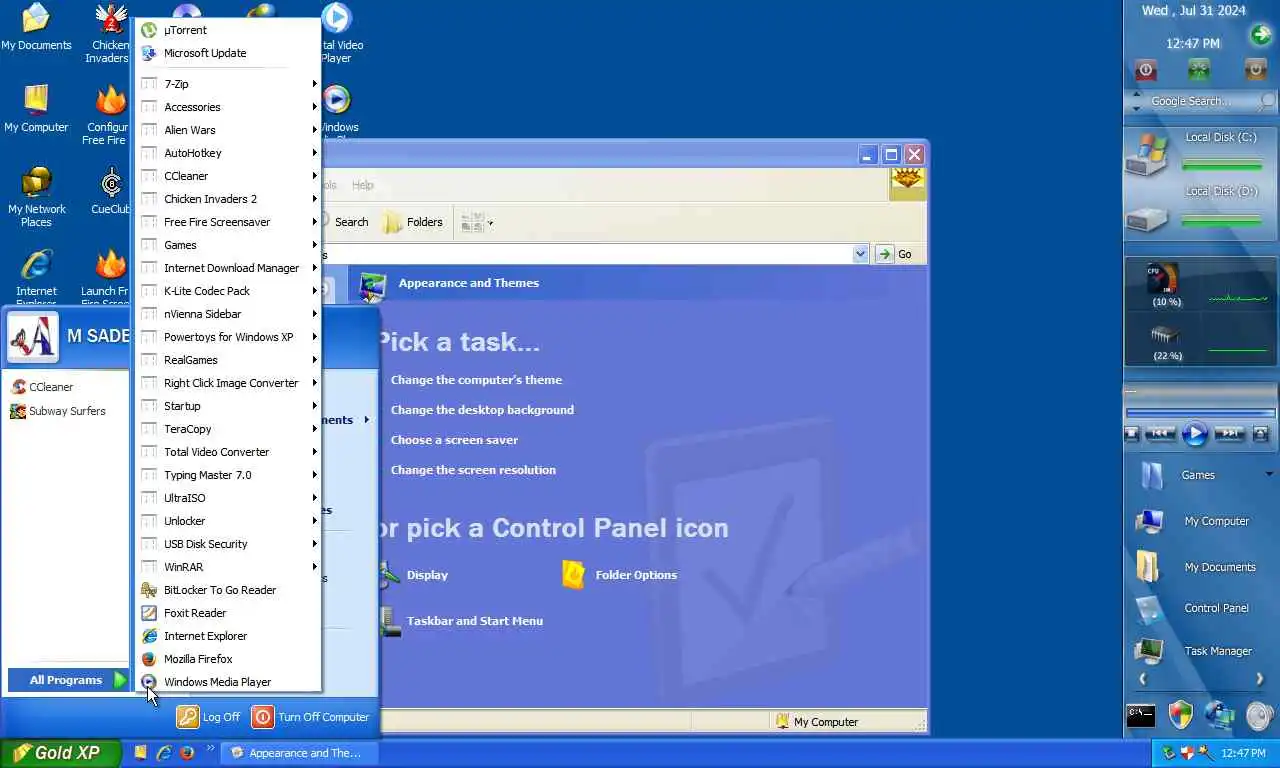Click the sidebar media player progress bar
1280x768 pixels.
pyautogui.click(x=1200, y=412)
